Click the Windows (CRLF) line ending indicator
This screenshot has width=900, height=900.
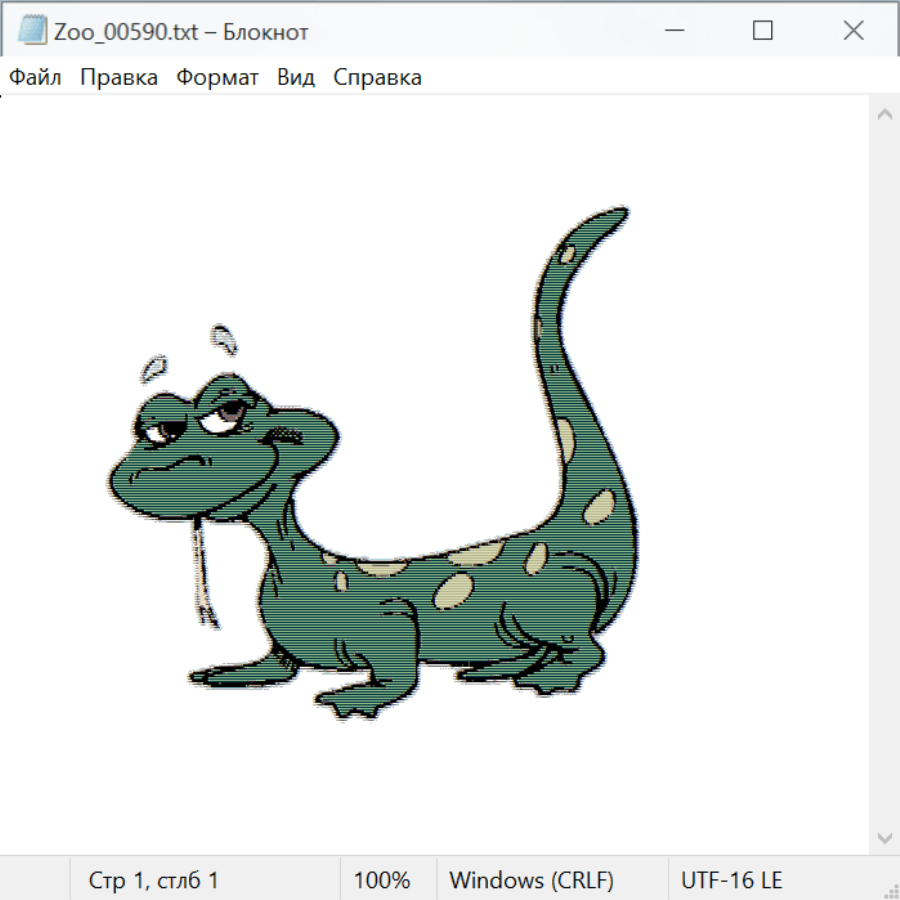531,881
